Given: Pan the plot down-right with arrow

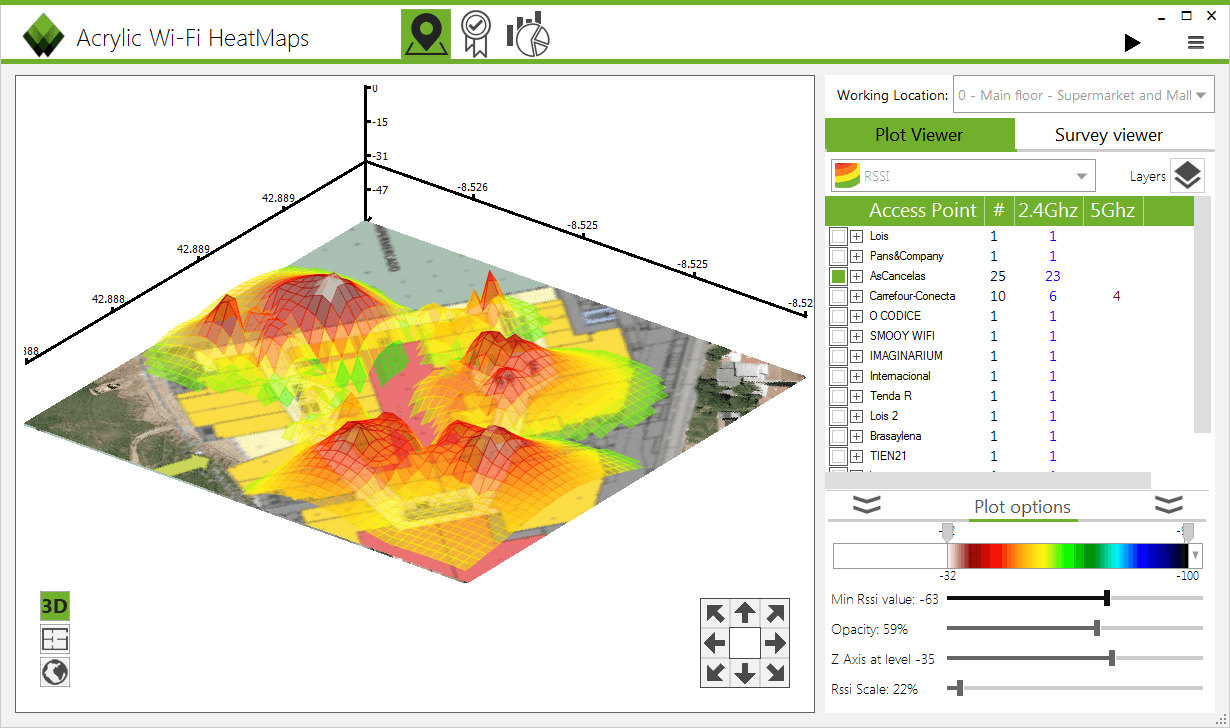Looking at the screenshot, I should pyautogui.click(x=775, y=672).
